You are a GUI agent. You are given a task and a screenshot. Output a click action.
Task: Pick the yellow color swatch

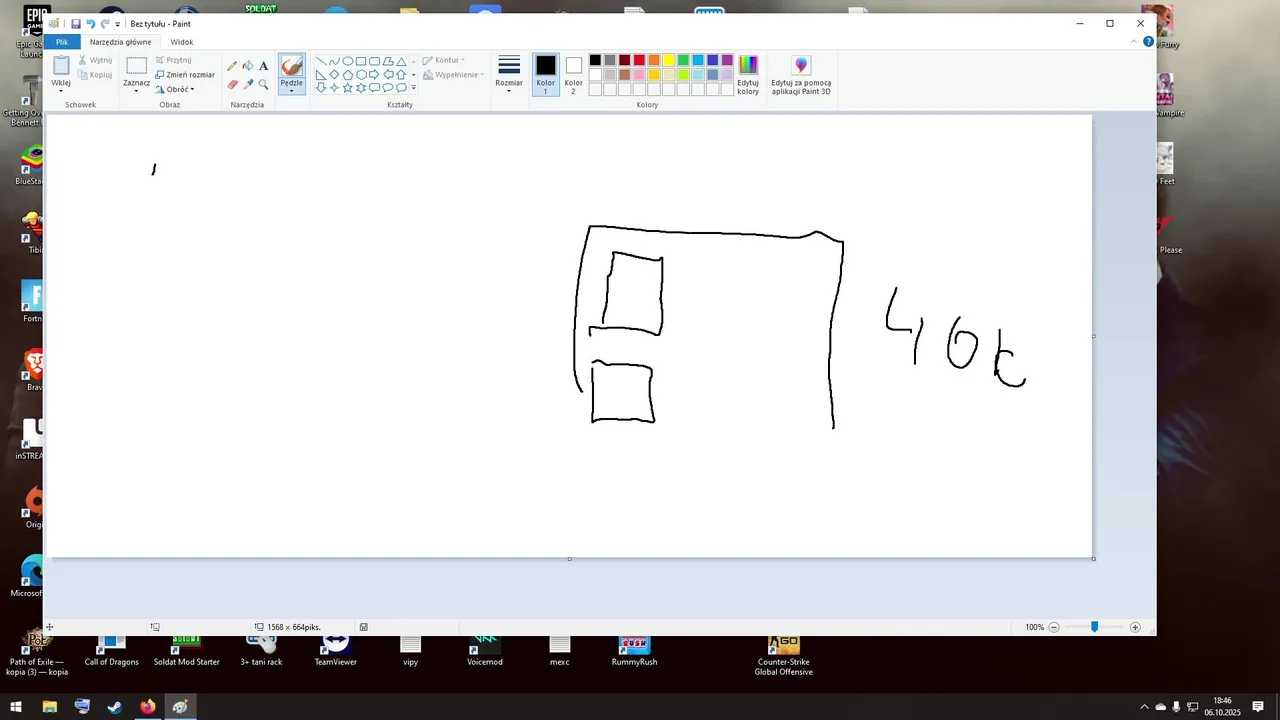pyautogui.click(x=668, y=60)
